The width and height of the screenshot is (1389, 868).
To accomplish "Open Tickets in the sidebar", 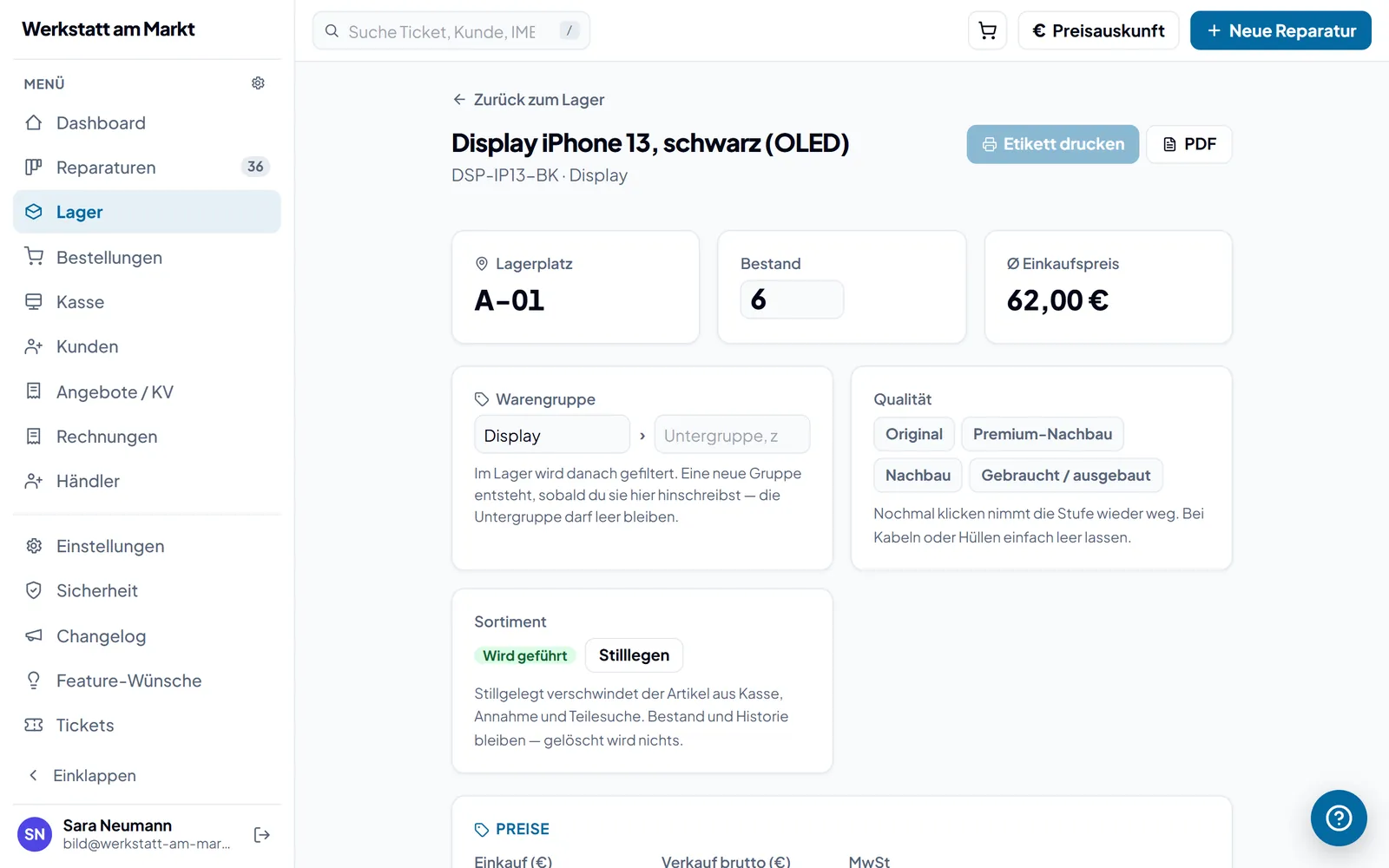I will (x=147, y=725).
